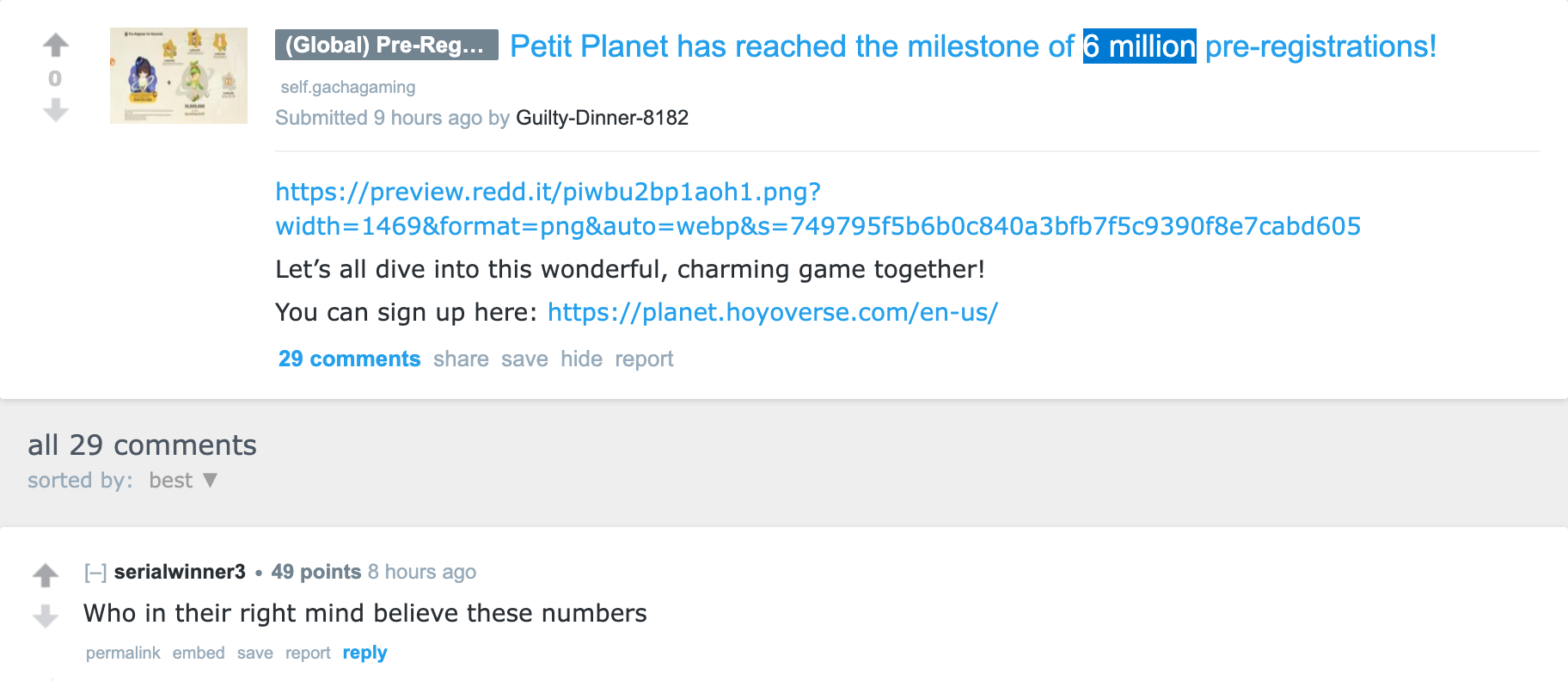This screenshot has width=1568, height=681.
Task: Open the Petit Planet post title link
Action: pos(973,46)
